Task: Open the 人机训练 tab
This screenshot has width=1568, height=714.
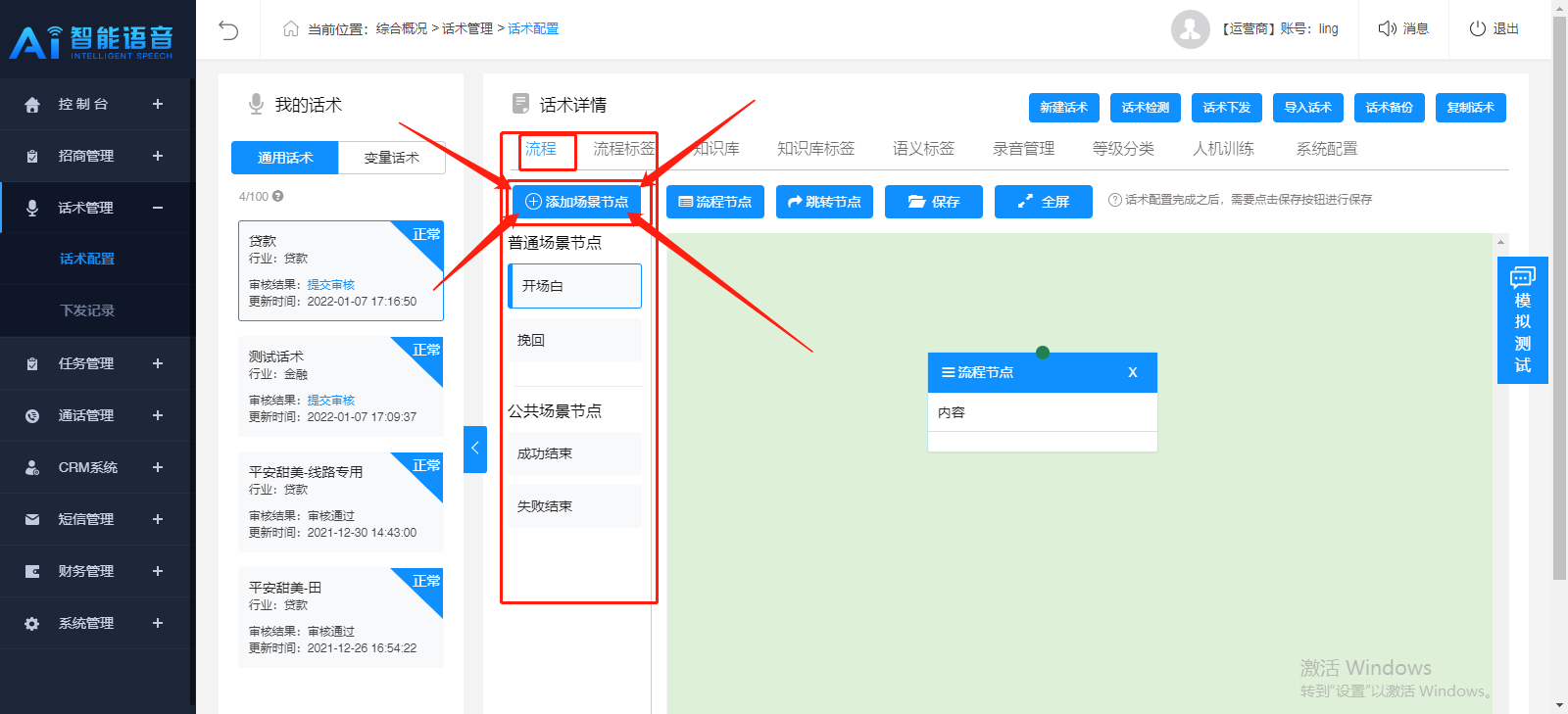Action: (1223, 149)
